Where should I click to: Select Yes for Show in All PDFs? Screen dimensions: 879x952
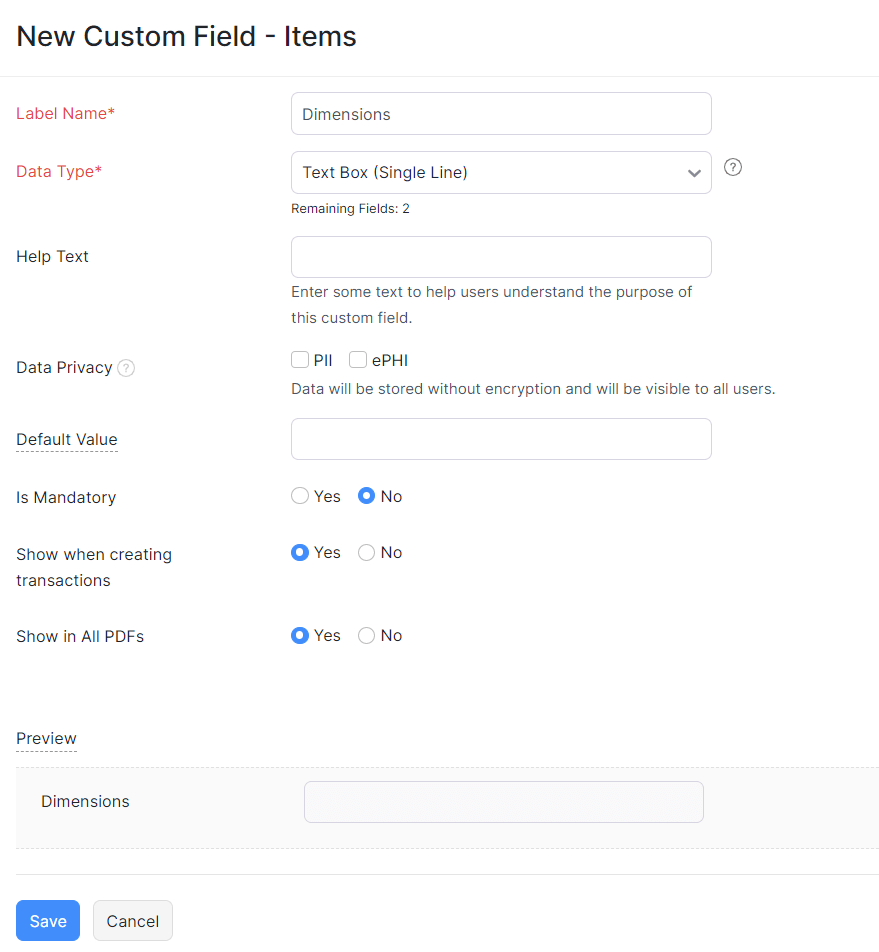tap(300, 635)
